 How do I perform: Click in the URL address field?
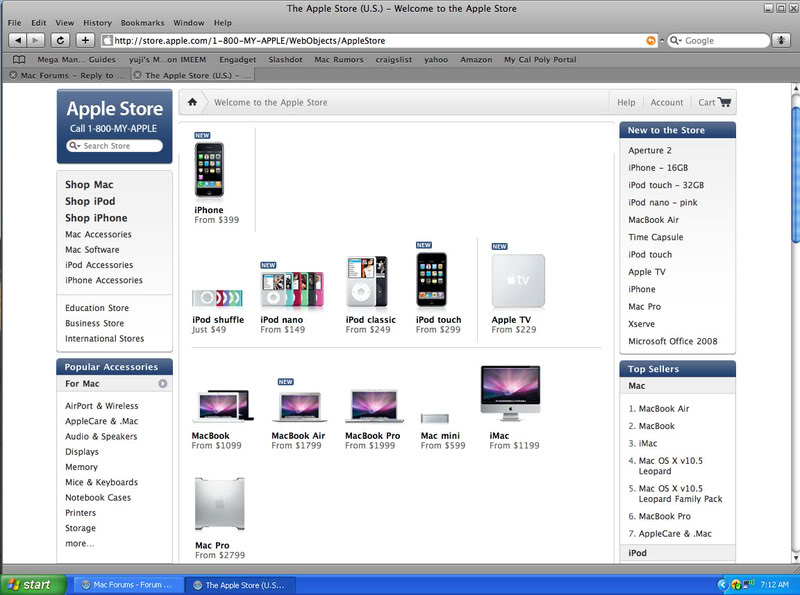click(x=378, y=41)
